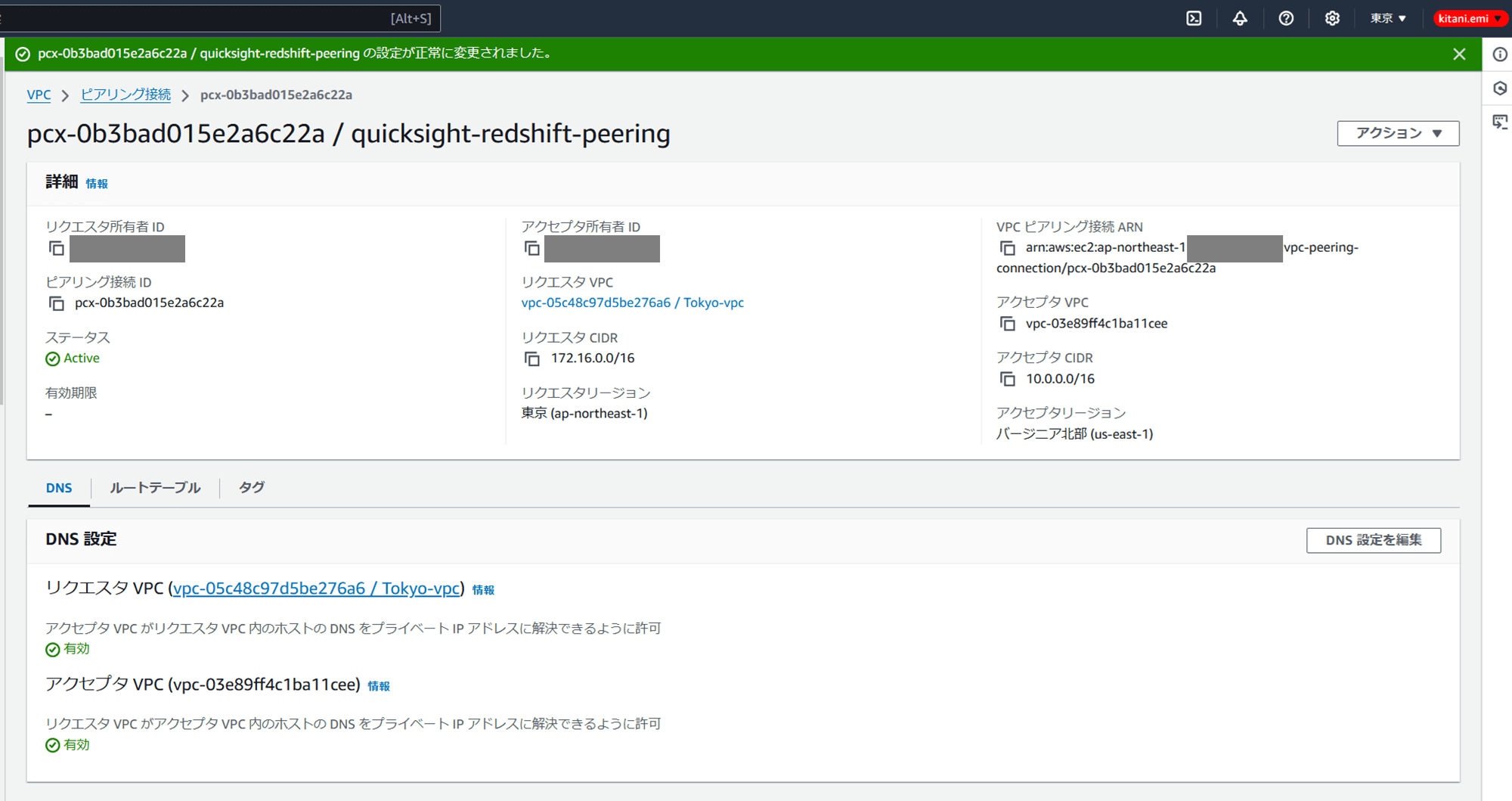Copy the ピアリング接続 ID
The width and height of the screenshot is (1512, 801).
pos(56,303)
